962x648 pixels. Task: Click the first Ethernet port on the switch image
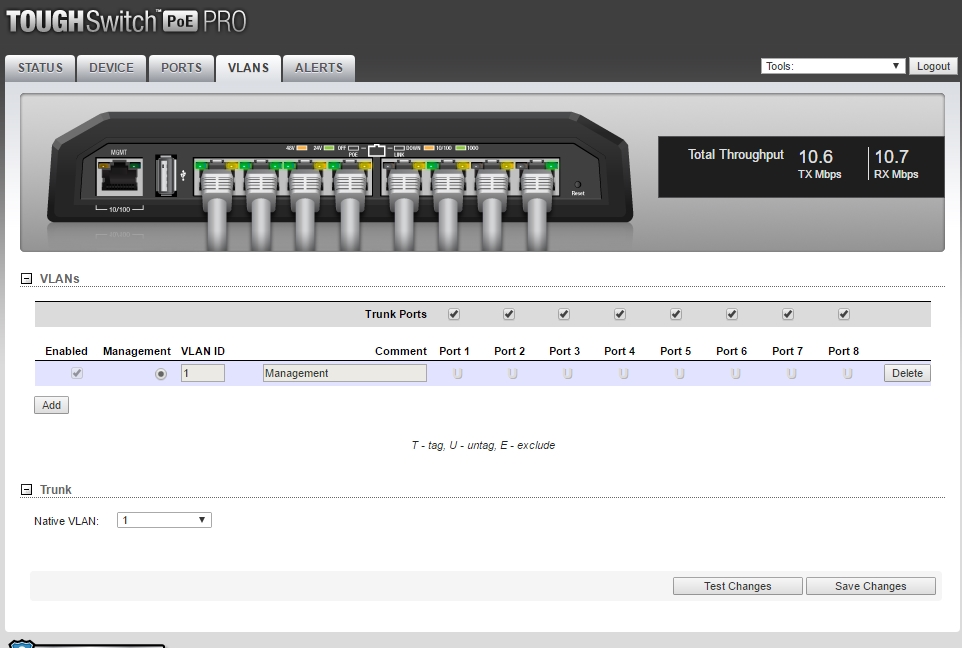click(x=214, y=180)
